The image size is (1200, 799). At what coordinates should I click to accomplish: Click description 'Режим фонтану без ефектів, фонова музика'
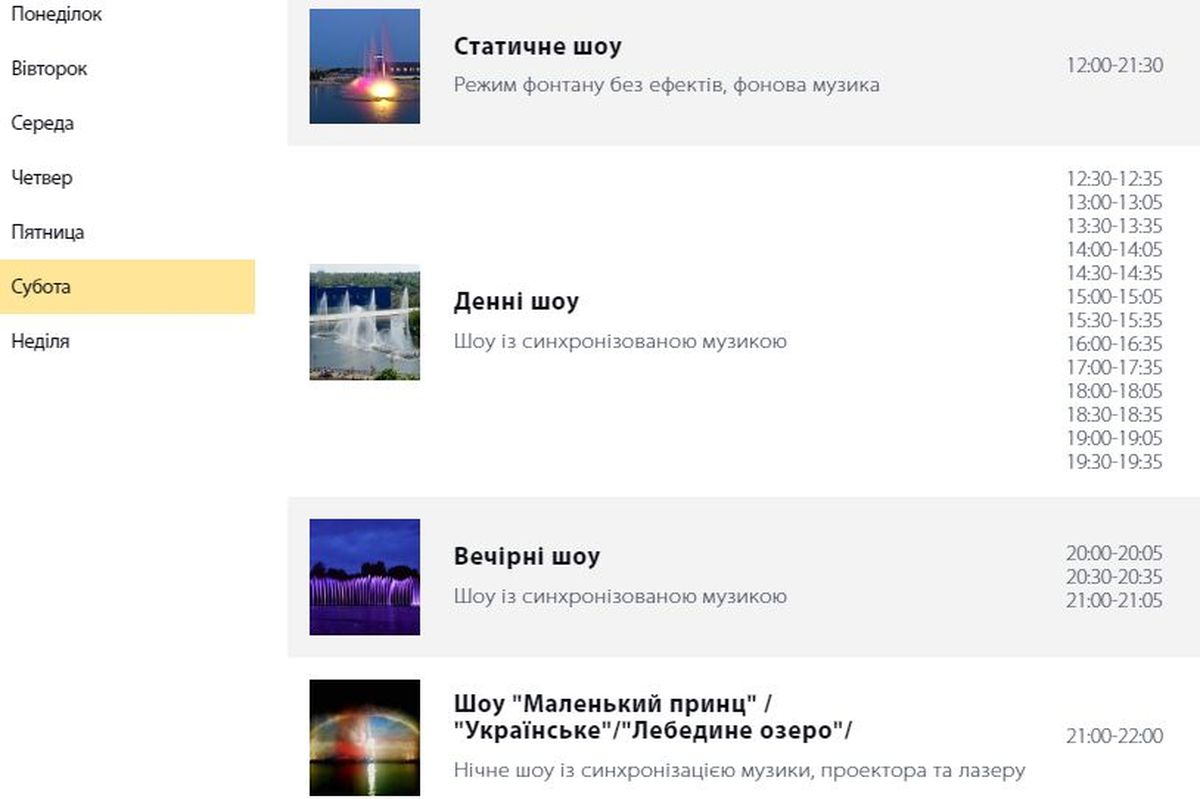point(667,85)
